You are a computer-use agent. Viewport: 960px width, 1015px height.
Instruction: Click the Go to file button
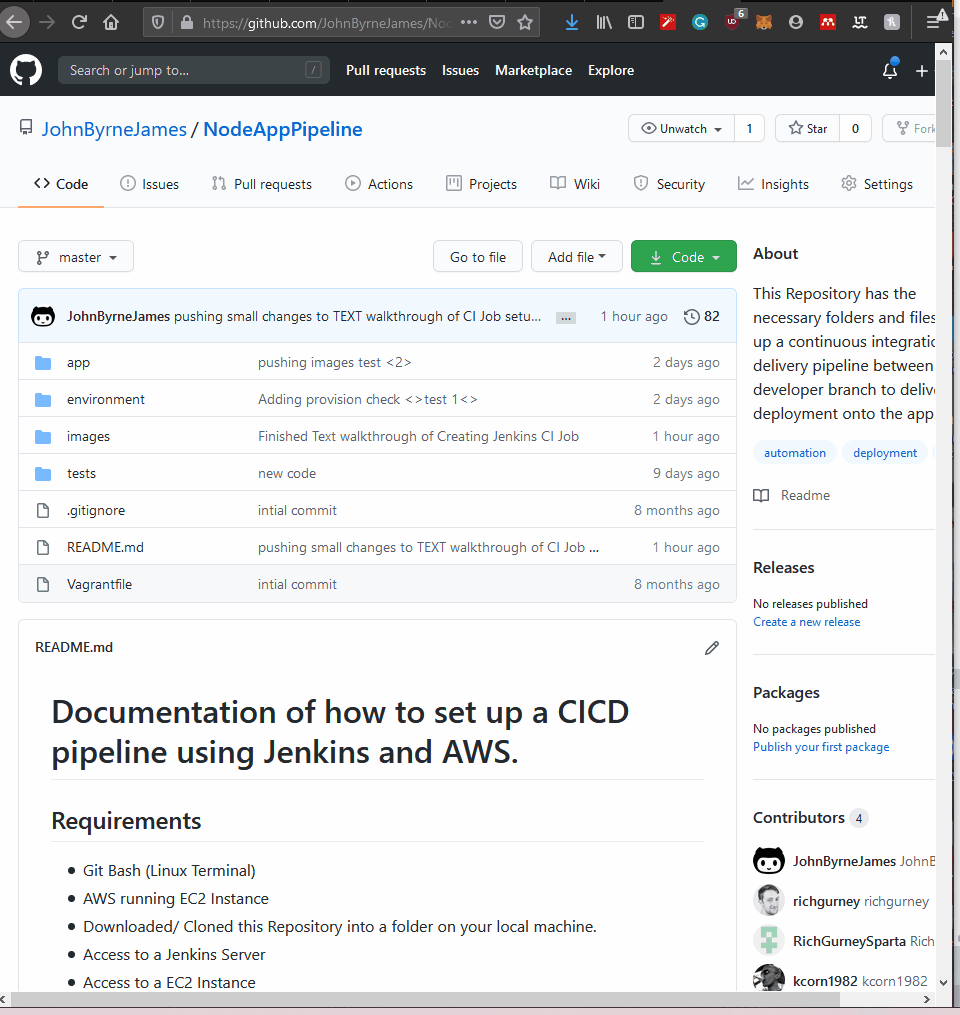click(478, 257)
